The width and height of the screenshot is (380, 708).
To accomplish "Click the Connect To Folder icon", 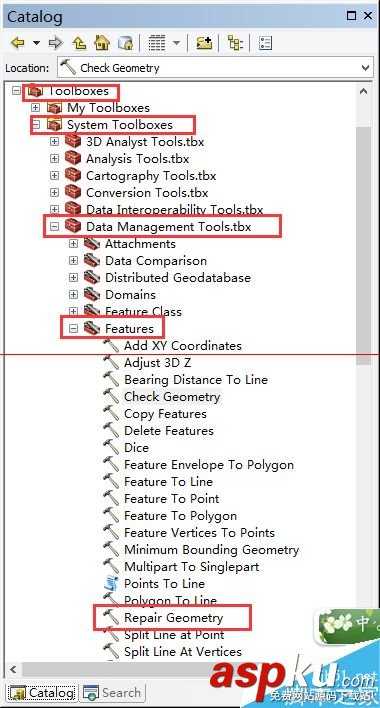I will click(204, 43).
